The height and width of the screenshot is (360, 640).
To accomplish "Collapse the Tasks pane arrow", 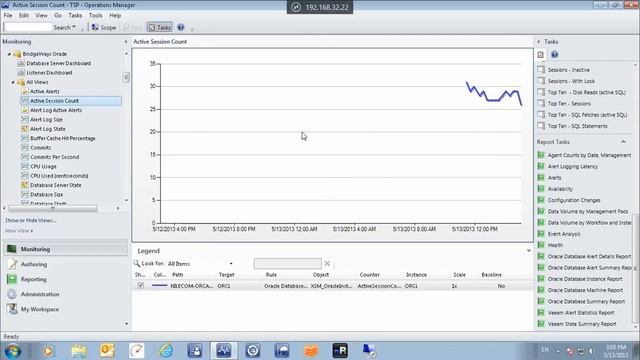I will click(539, 42).
